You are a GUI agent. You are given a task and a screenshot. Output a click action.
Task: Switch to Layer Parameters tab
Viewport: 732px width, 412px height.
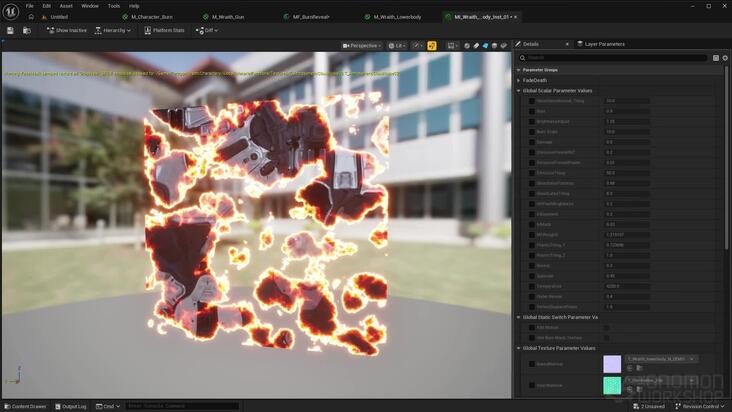pyautogui.click(x=604, y=44)
